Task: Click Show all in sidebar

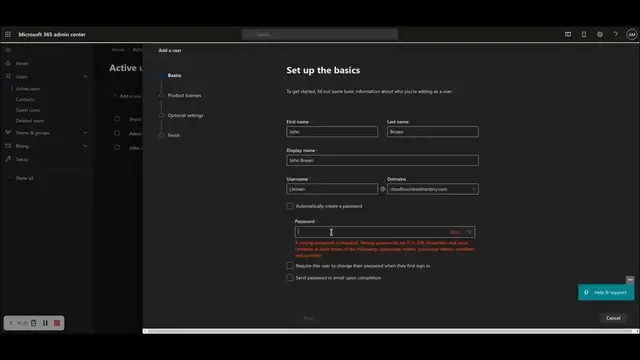Action: pos(24,178)
